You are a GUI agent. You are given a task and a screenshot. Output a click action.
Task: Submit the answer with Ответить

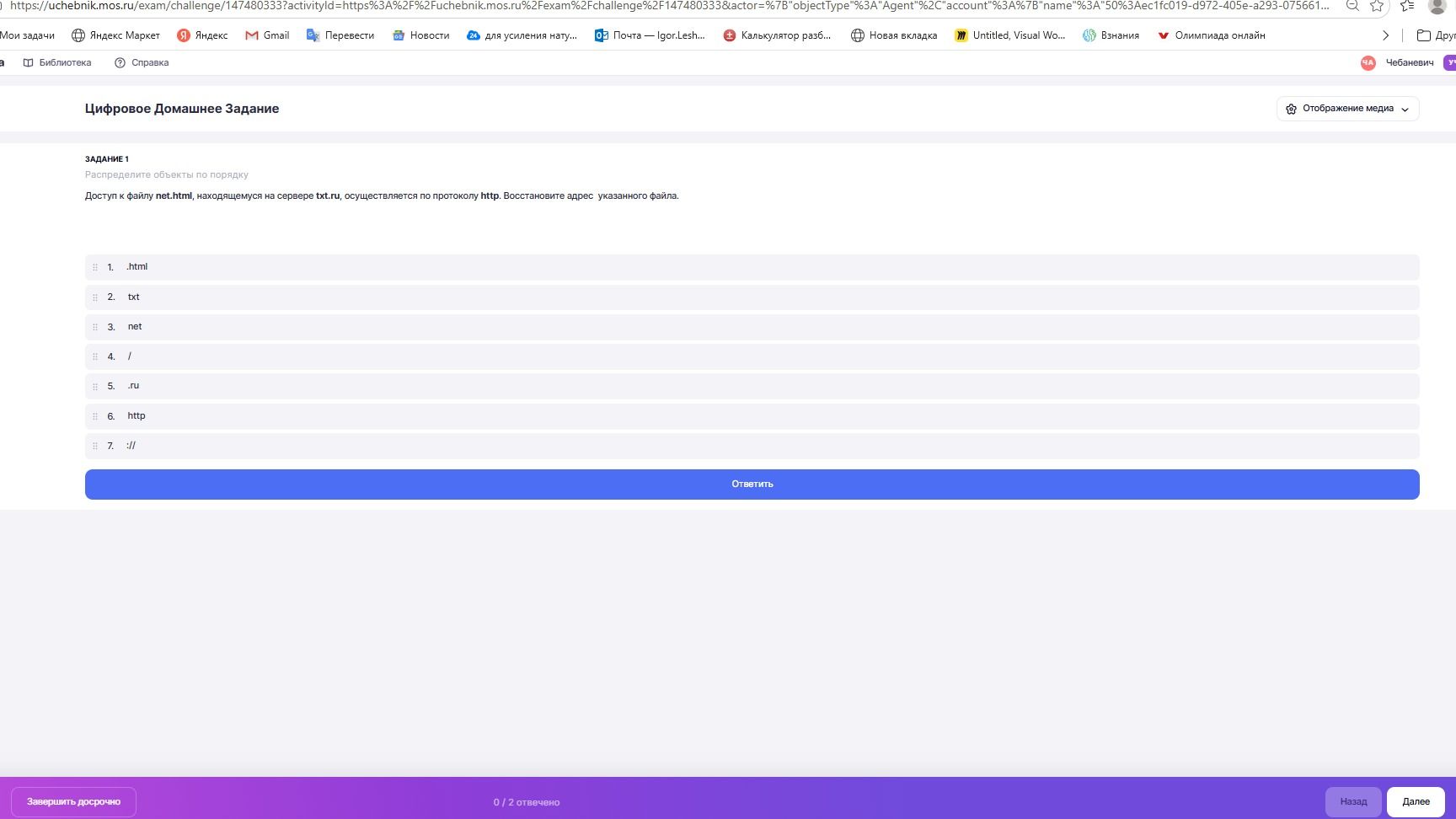[x=752, y=484]
